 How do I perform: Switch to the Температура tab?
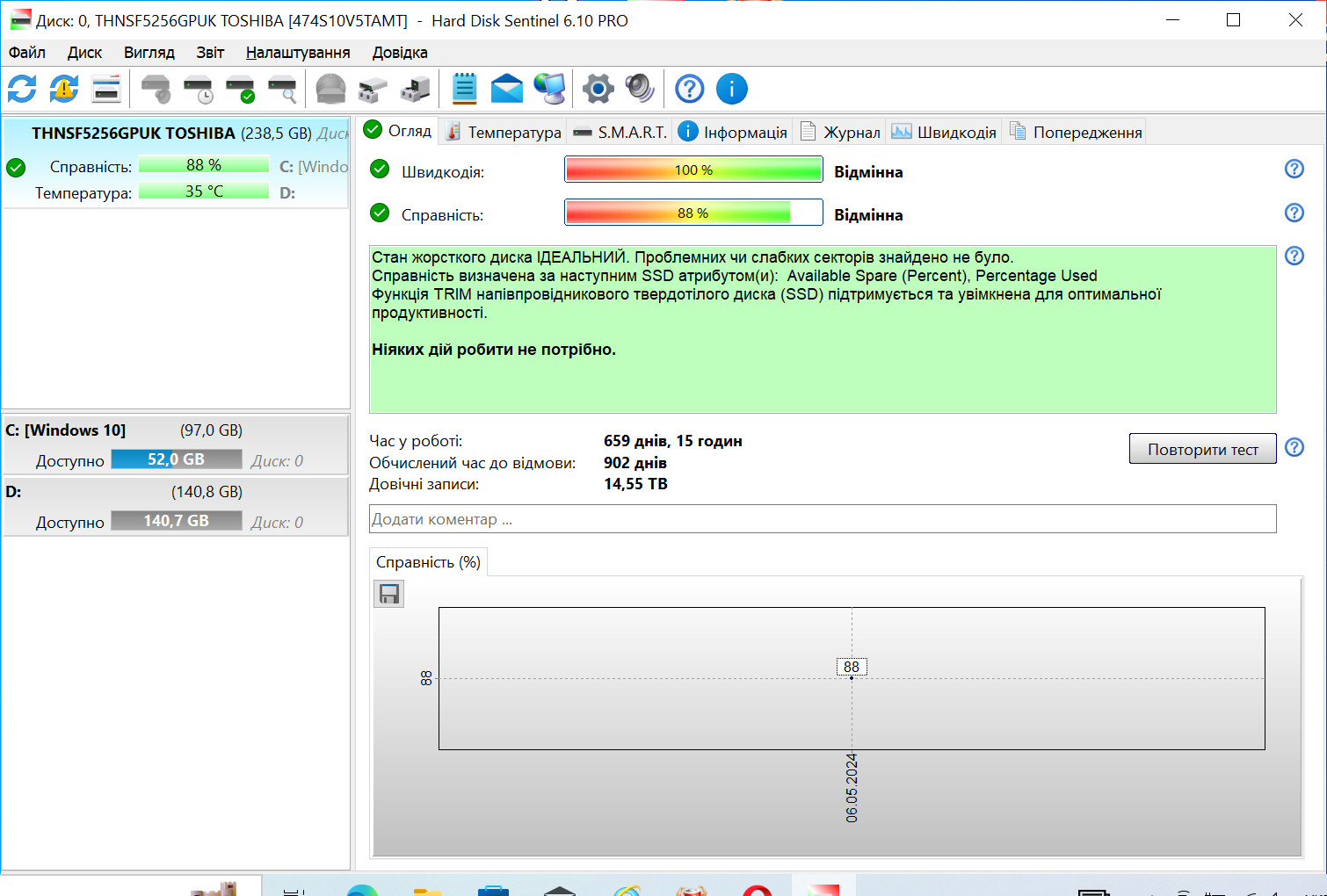pyautogui.click(x=504, y=132)
